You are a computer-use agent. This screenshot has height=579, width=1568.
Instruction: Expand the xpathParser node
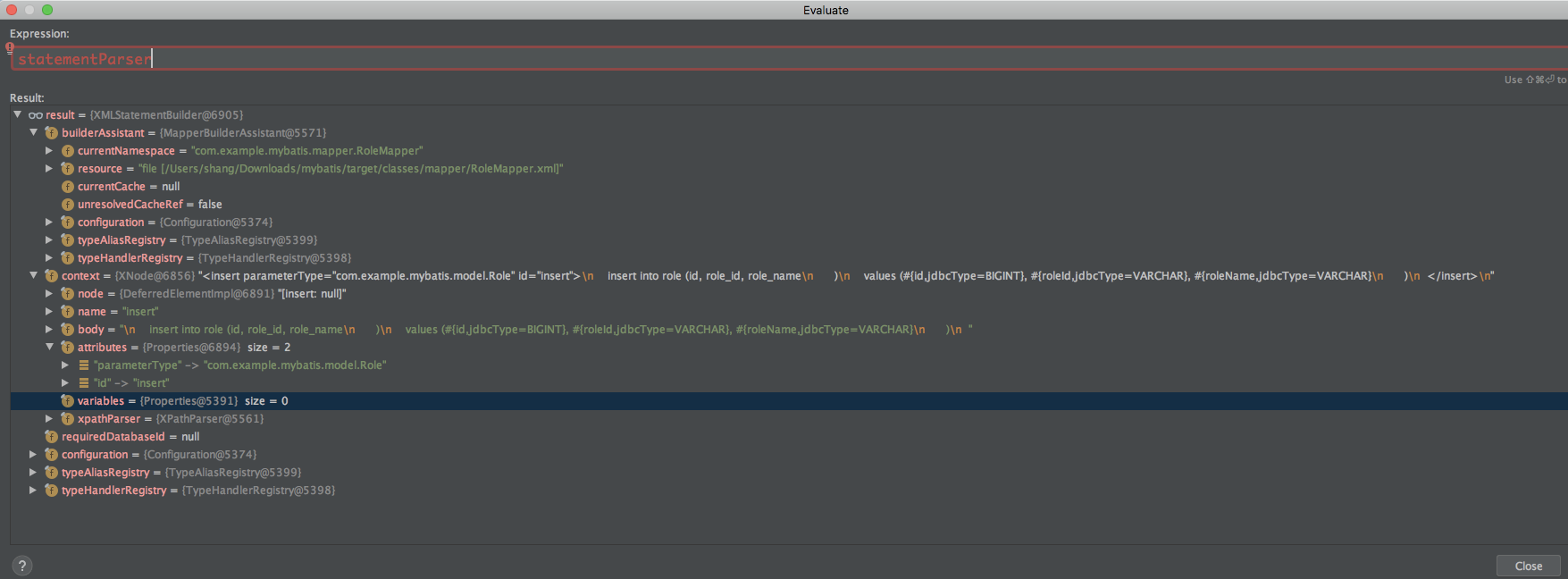pos(49,419)
